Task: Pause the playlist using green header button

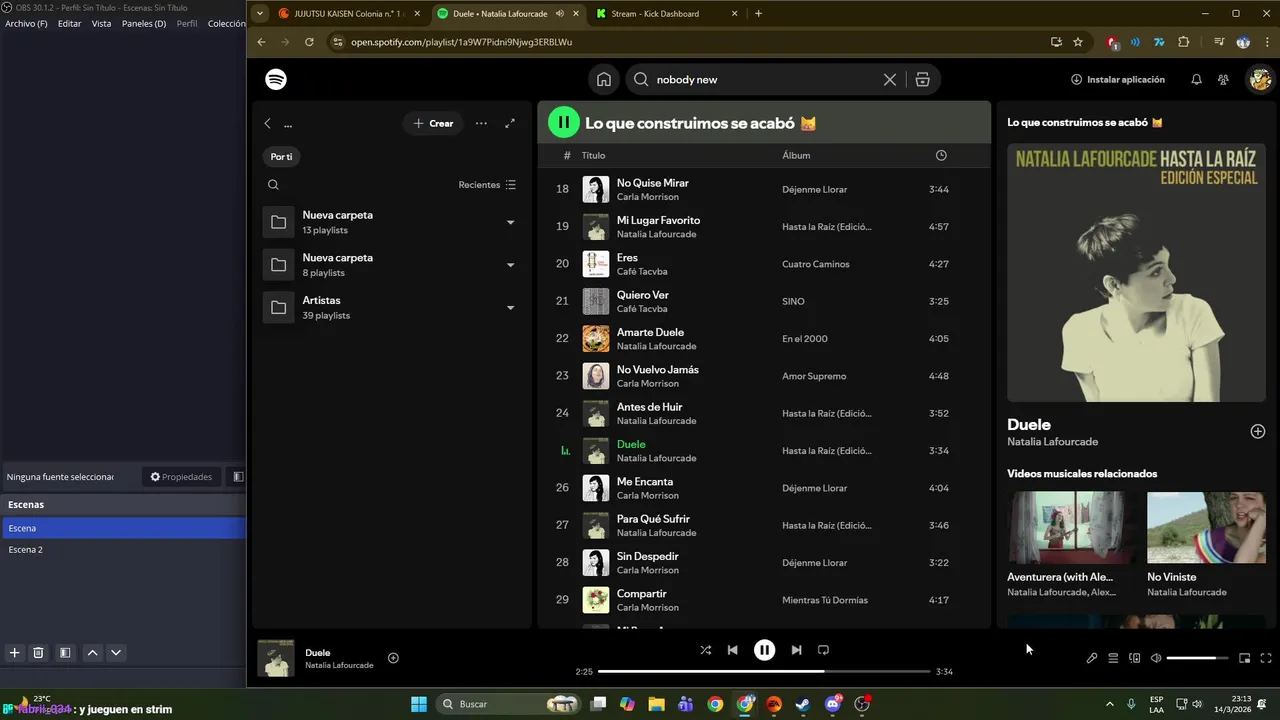Action: (x=564, y=122)
